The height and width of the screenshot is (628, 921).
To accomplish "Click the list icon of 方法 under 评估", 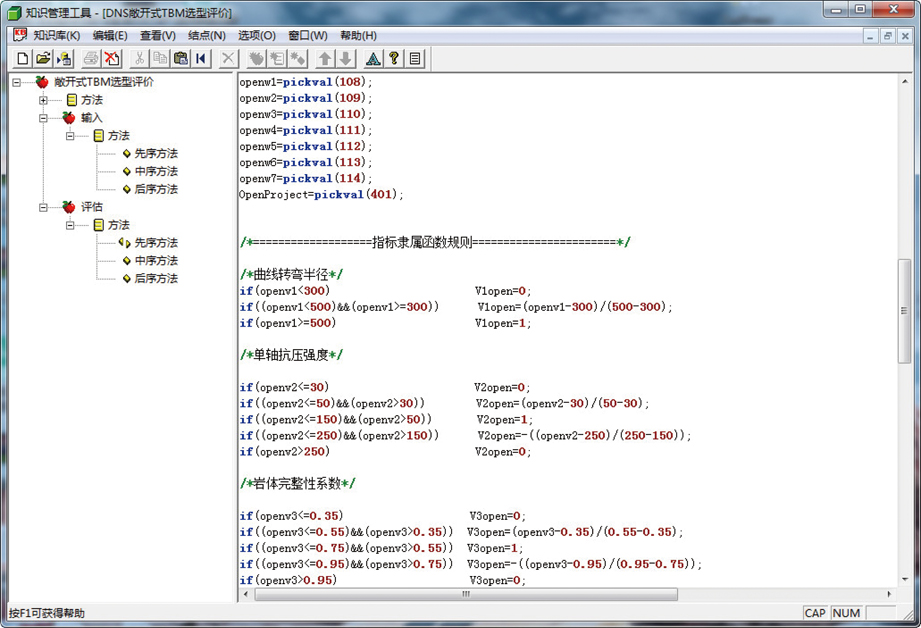I will [x=99, y=225].
